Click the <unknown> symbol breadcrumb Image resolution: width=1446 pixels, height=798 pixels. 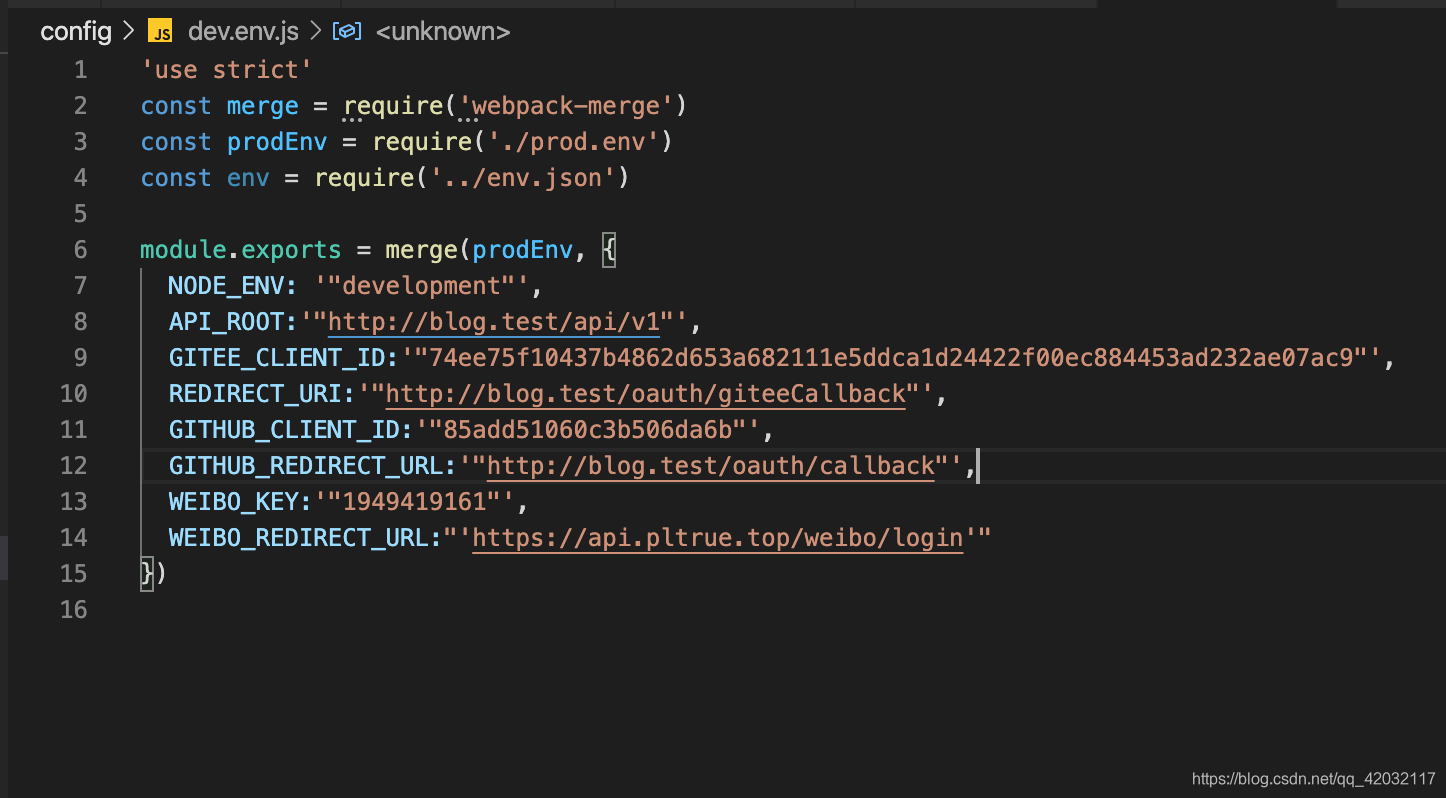point(443,32)
